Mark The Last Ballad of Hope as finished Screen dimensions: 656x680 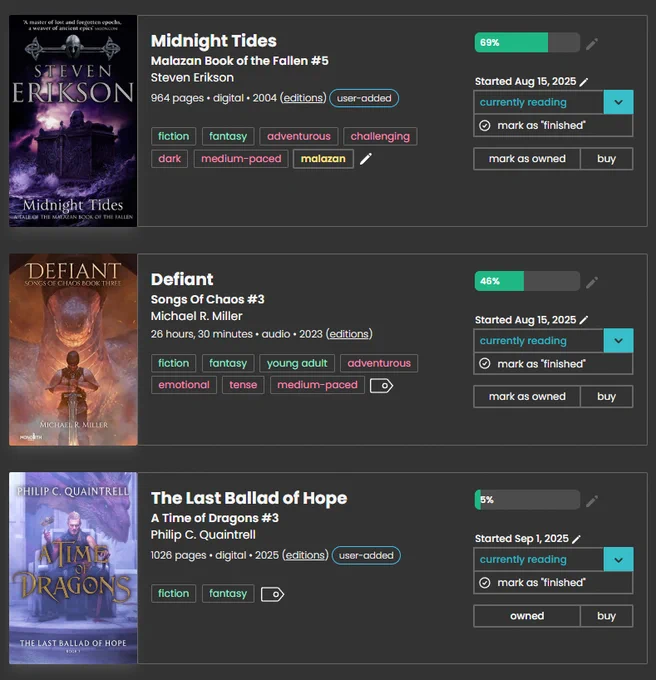553,582
